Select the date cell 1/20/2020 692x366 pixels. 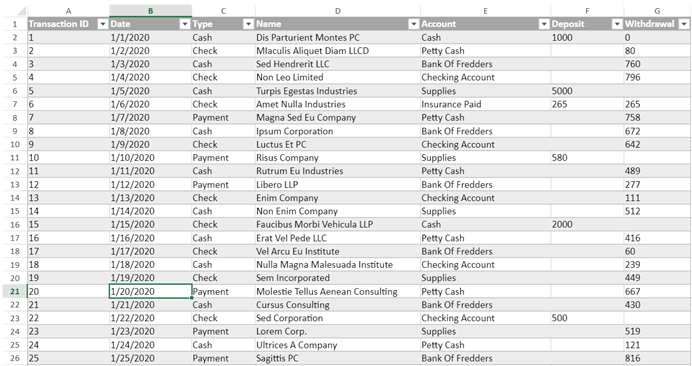tap(150, 291)
